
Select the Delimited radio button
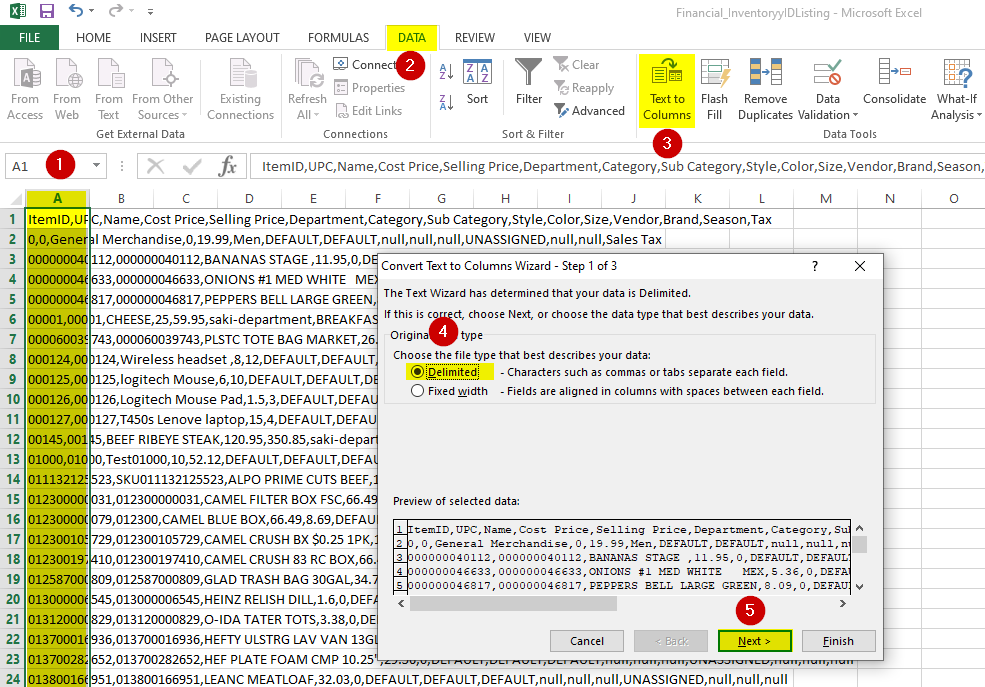click(417, 371)
